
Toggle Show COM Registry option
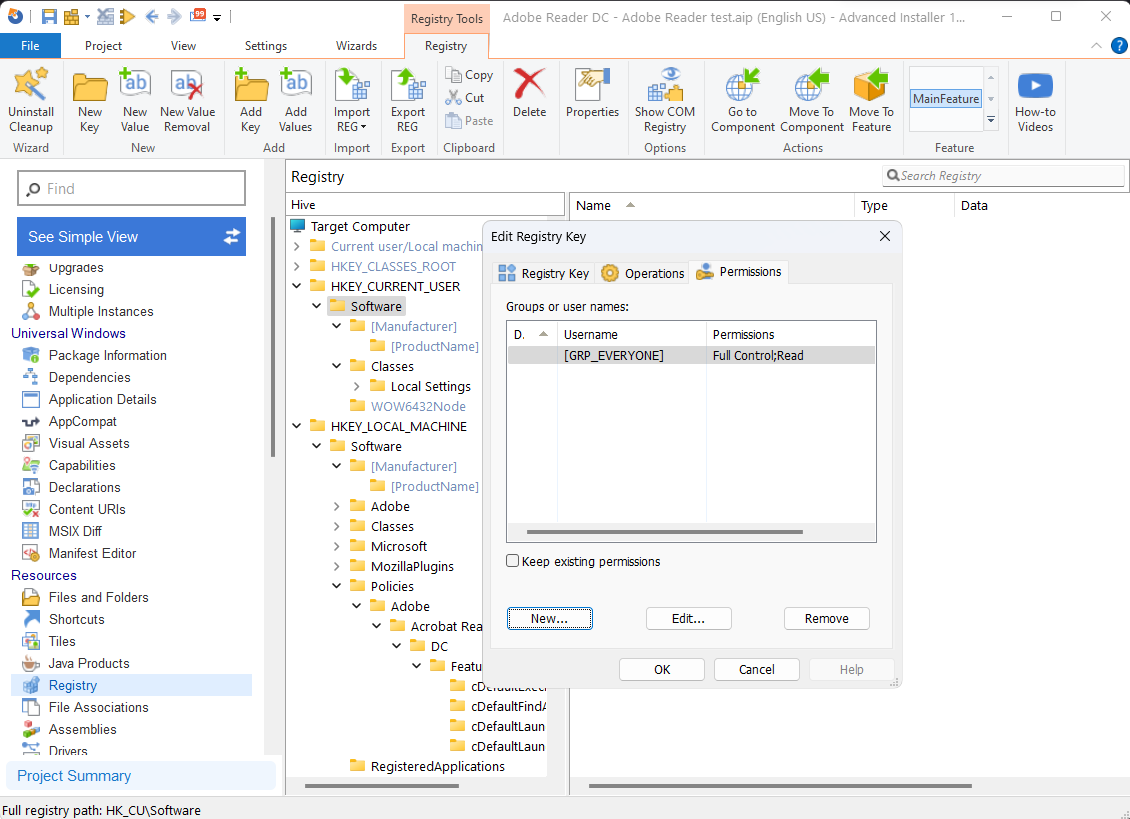point(664,101)
